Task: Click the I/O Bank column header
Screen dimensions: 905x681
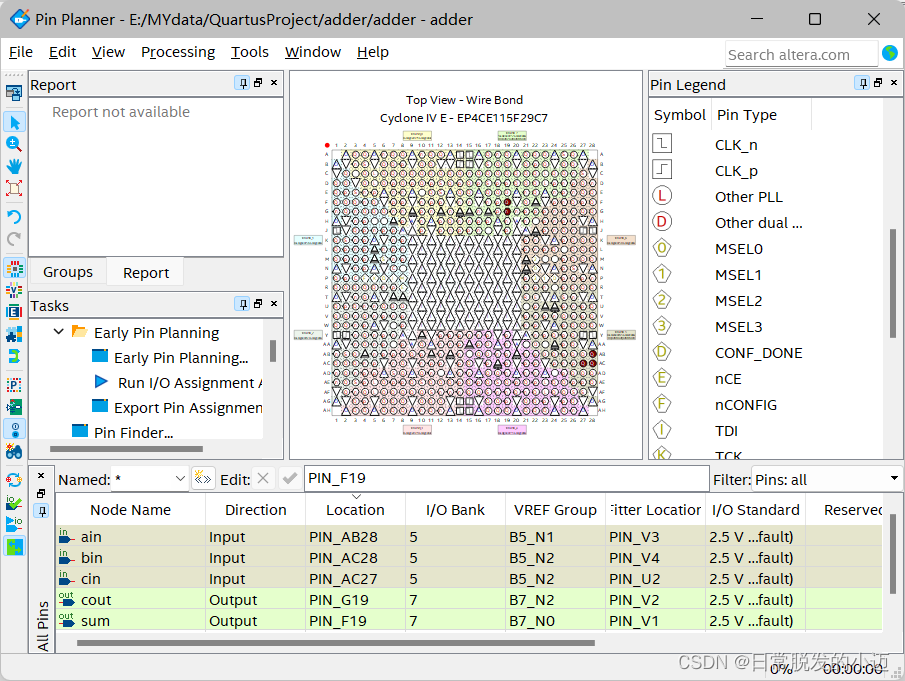Action: 455,510
